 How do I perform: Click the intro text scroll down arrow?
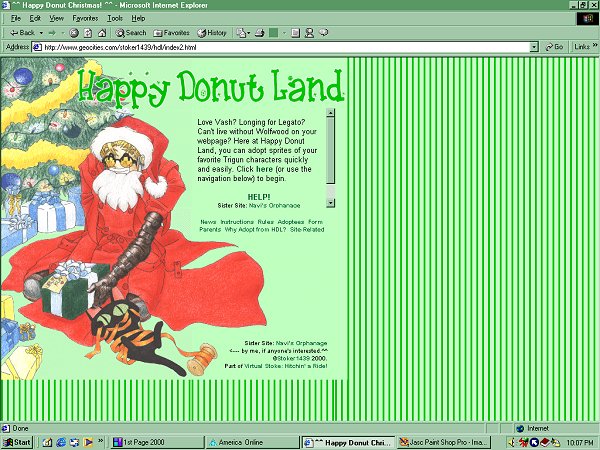tap(330, 203)
